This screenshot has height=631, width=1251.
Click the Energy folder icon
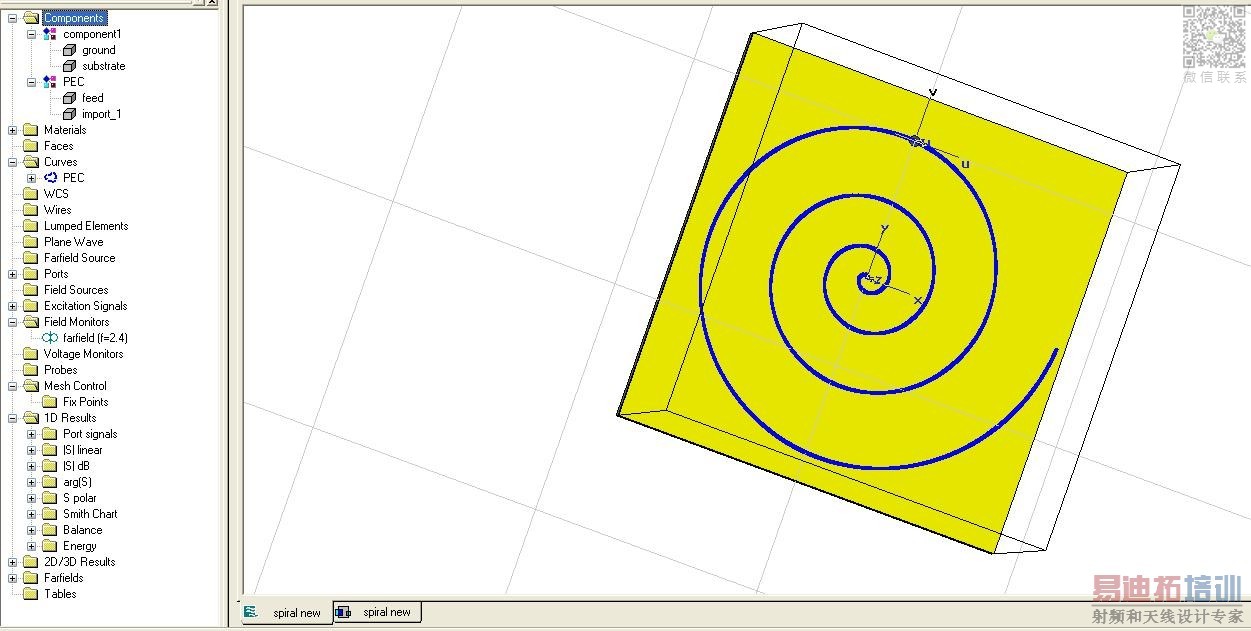click(x=49, y=546)
